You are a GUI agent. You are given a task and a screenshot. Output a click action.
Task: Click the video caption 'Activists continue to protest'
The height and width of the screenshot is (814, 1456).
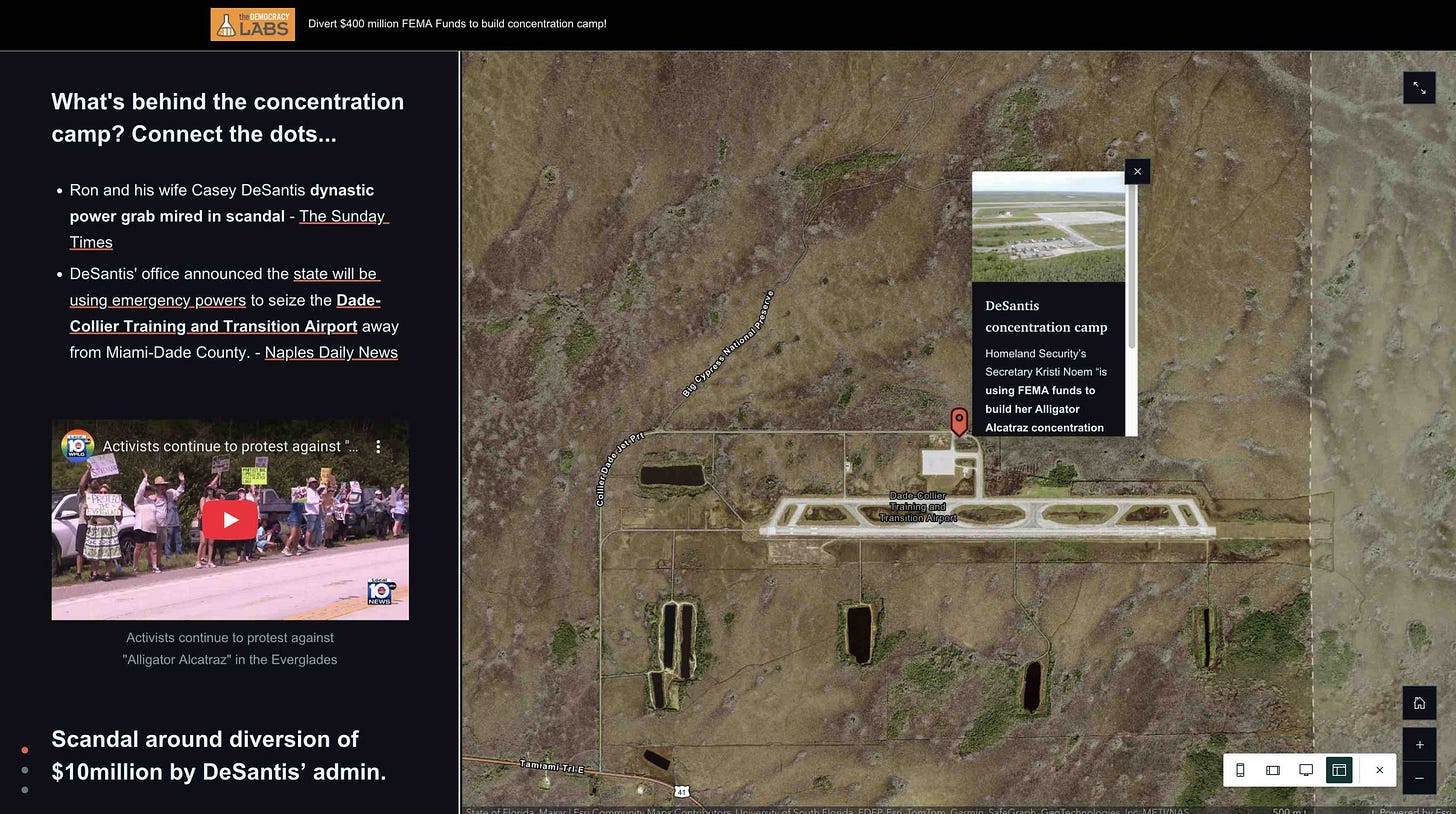(230, 648)
